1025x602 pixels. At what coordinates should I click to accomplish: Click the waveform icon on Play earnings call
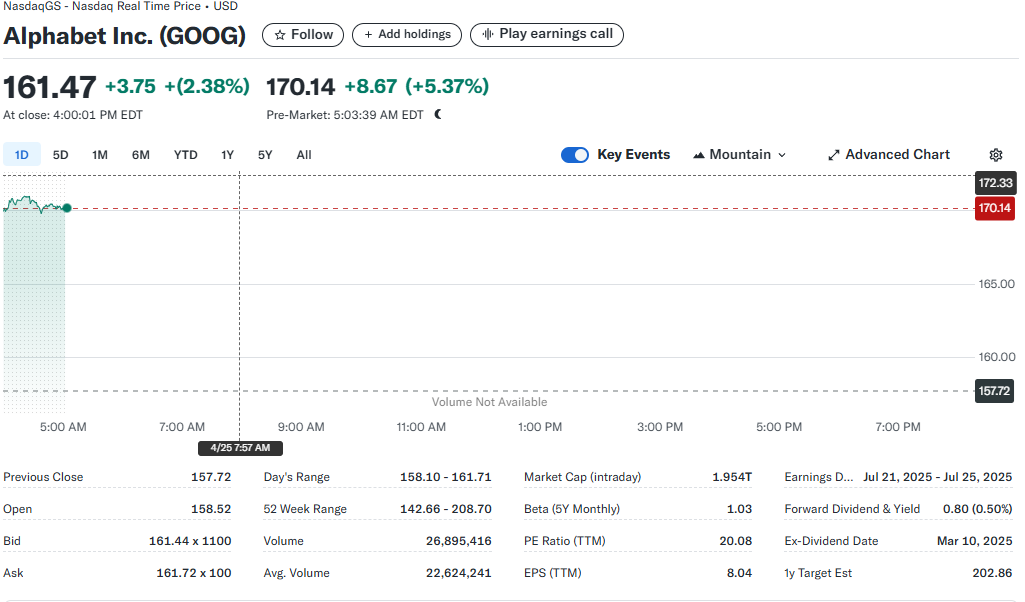click(488, 34)
